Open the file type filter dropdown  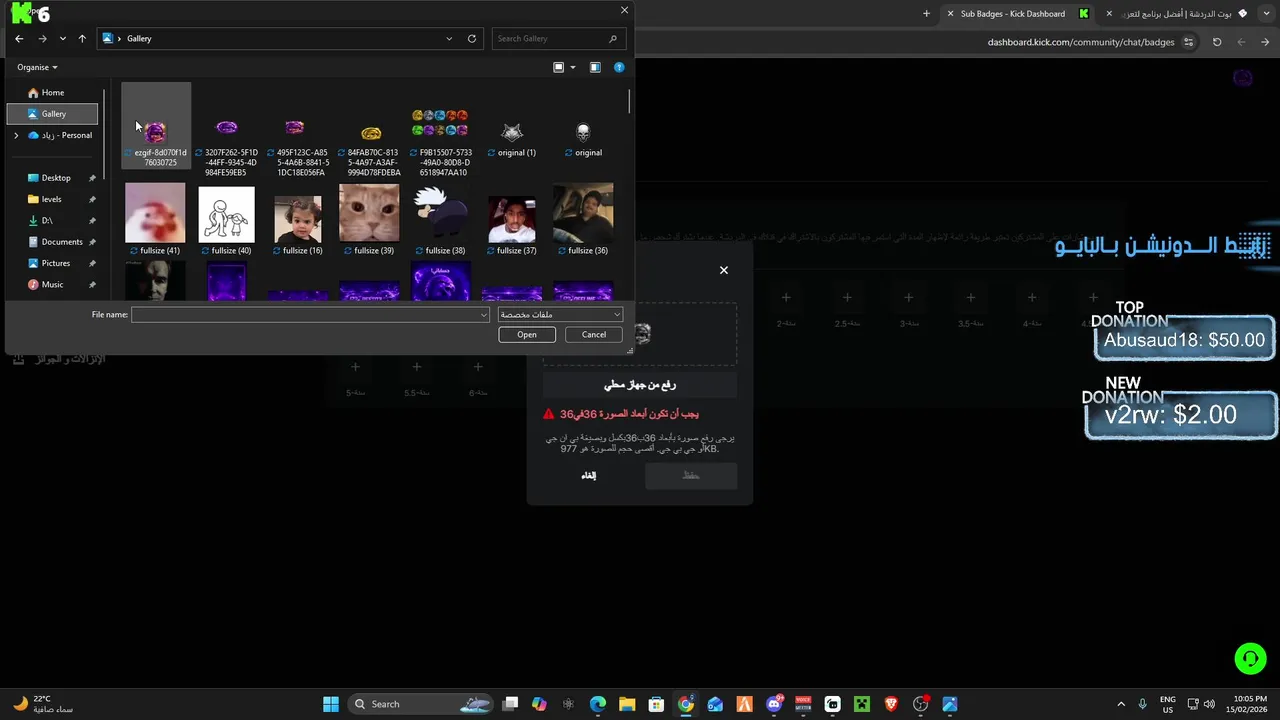(x=560, y=314)
